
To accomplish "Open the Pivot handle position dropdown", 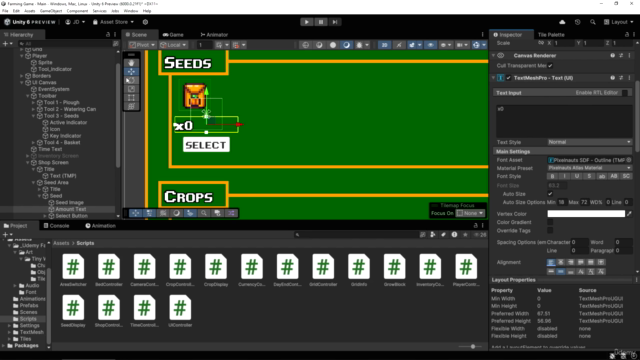I will tap(142, 45).
